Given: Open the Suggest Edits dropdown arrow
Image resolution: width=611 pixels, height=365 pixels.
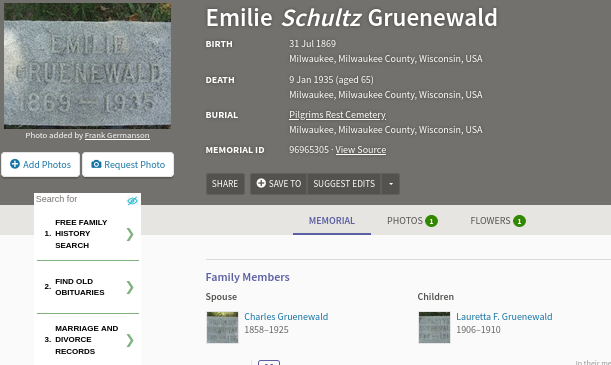Looking at the screenshot, I should (x=391, y=184).
